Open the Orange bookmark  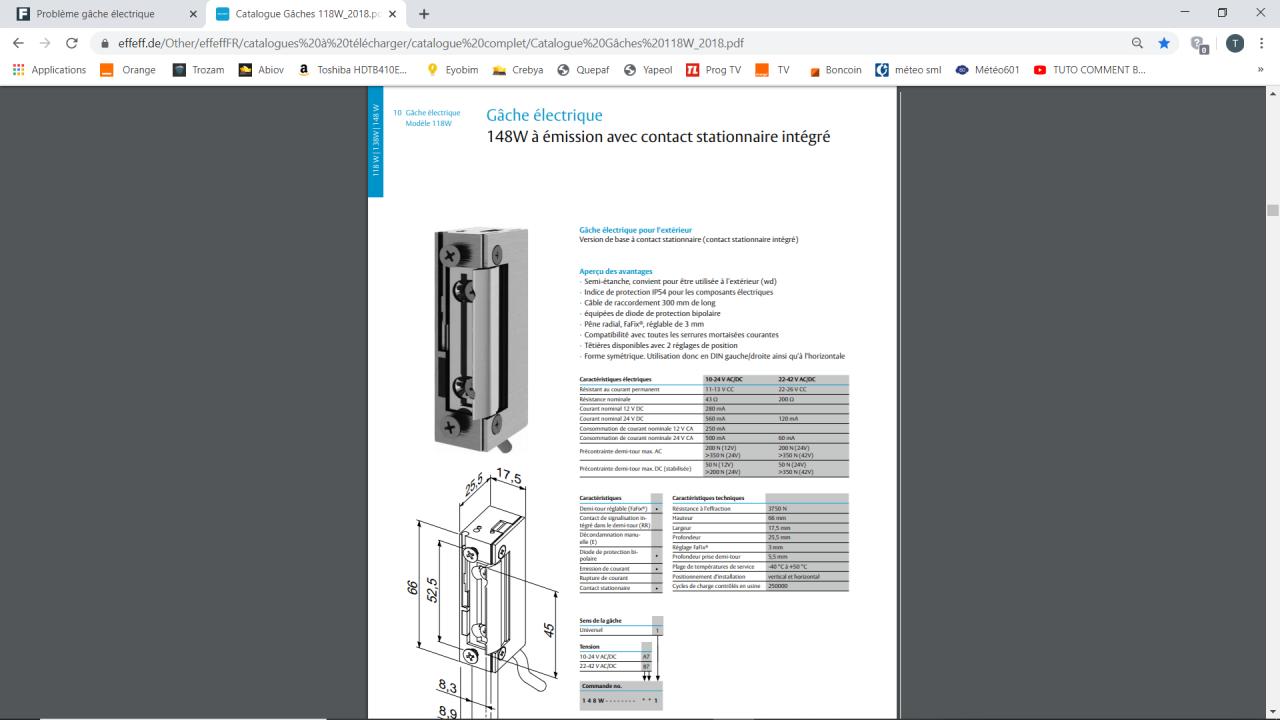pos(129,70)
